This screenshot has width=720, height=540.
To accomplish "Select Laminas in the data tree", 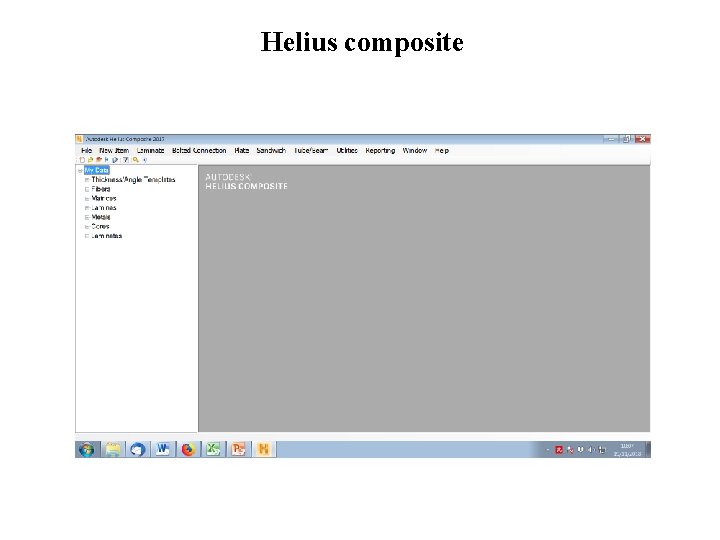I will [104, 208].
